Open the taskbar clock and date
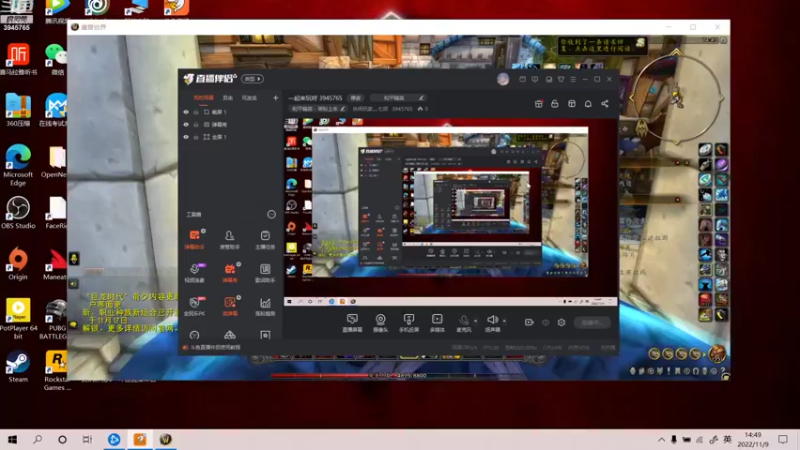This screenshot has height=450, width=800. [753, 439]
